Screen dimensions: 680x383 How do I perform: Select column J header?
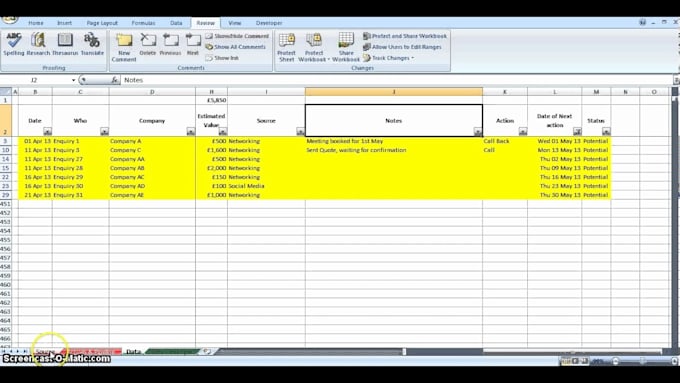point(394,92)
